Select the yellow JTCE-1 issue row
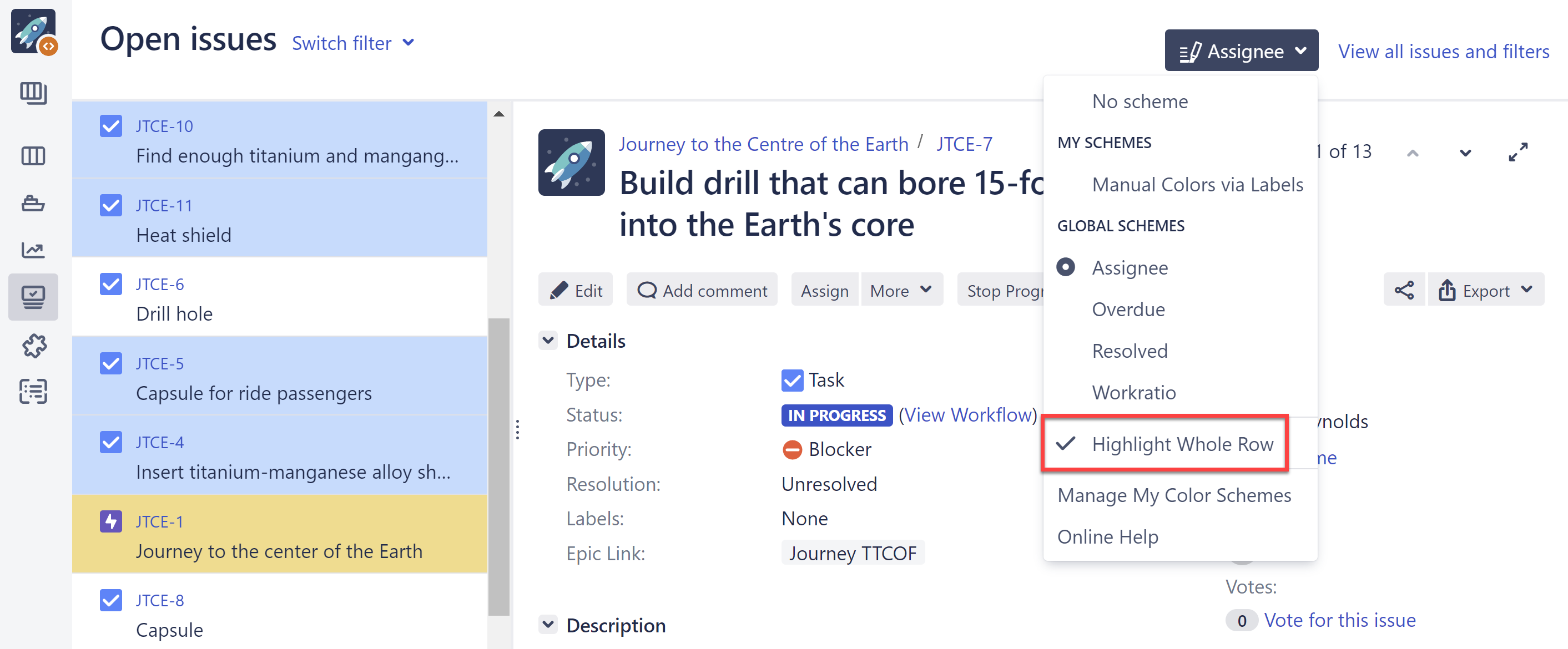 [279, 535]
